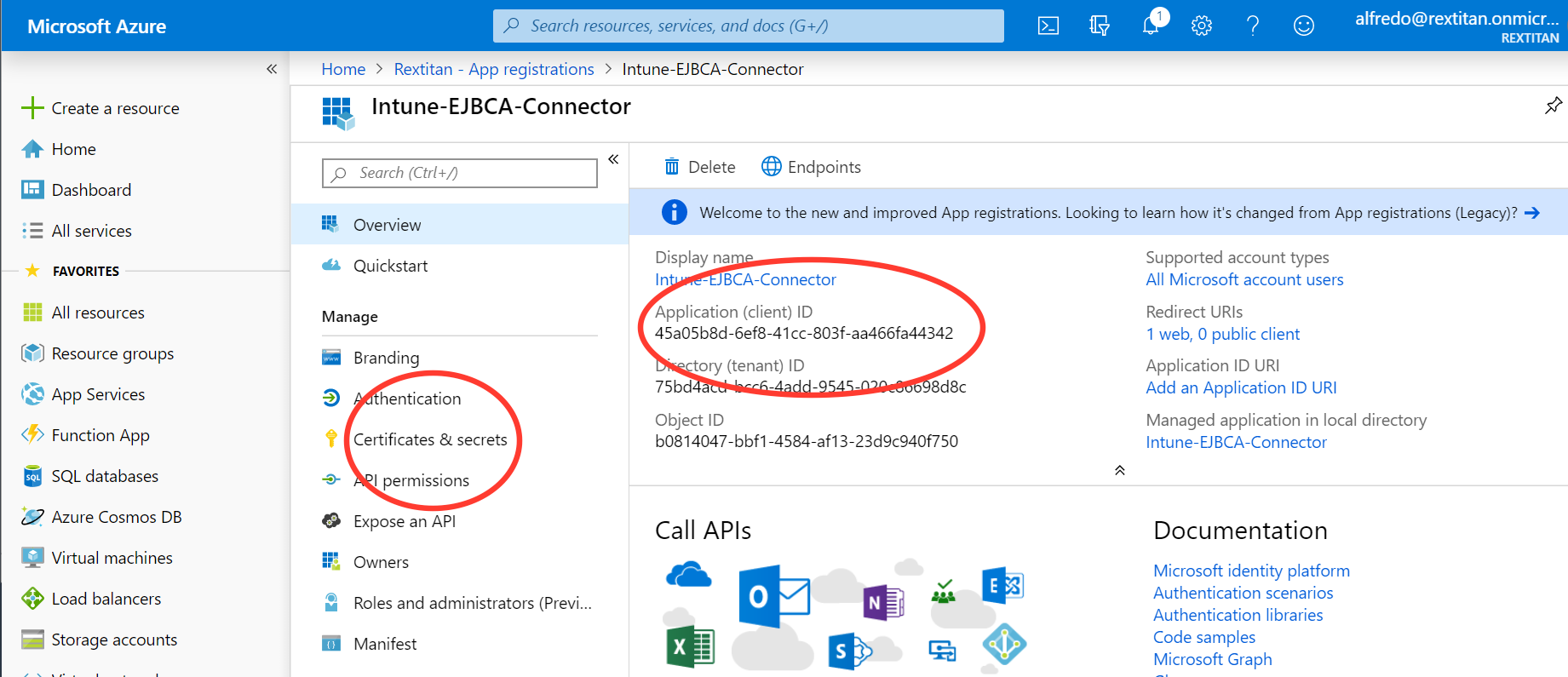Collapse the app registration menu pane
The height and width of the screenshot is (677, 1568).
pos(613,159)
